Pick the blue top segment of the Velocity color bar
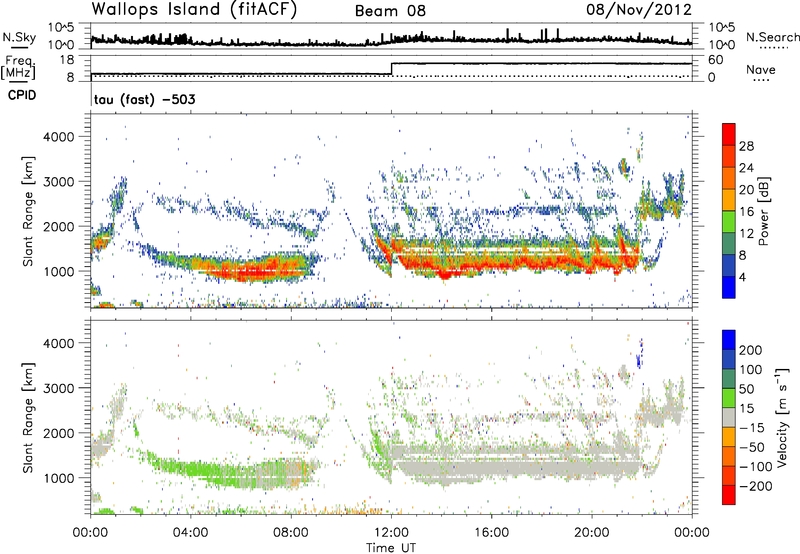The height and width of the screenshot is (554, 800). (729, 340)
